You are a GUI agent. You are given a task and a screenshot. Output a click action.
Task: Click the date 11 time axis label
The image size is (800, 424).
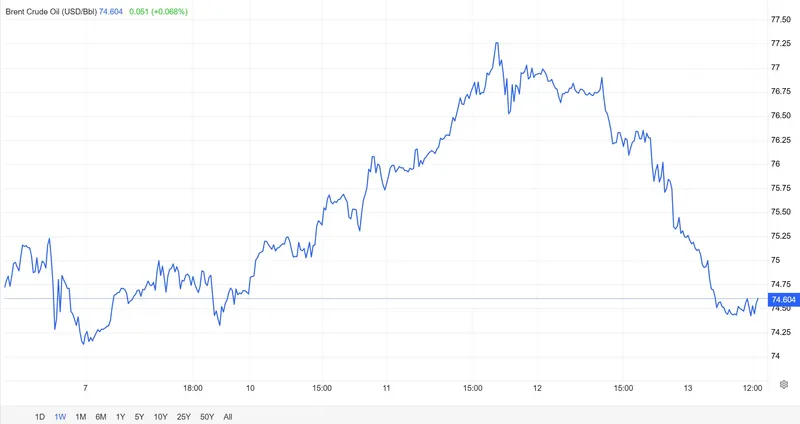[385, 387]
